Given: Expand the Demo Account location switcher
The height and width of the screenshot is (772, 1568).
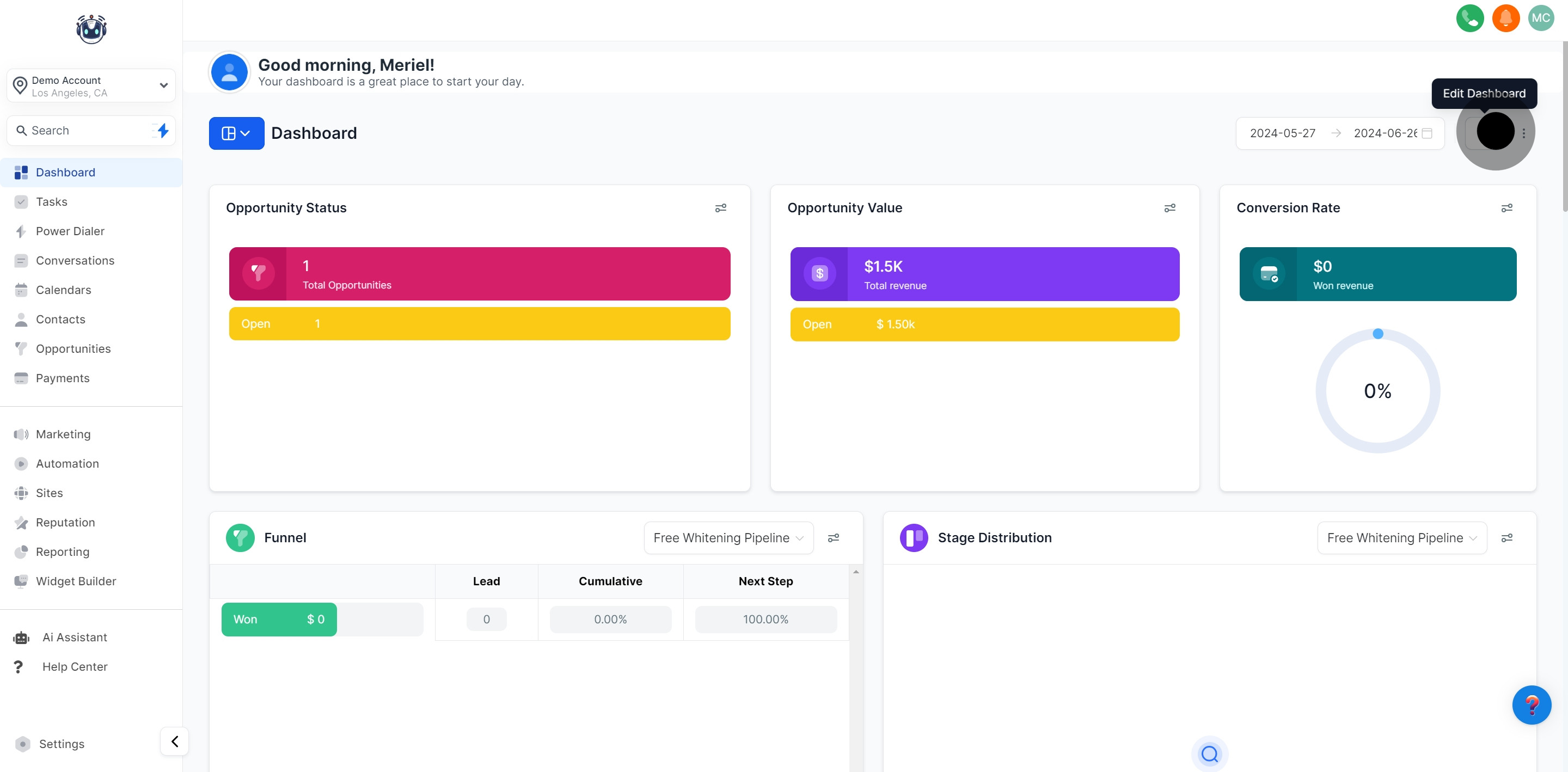Looking at the screenshot, I should (x=91, y=86).
